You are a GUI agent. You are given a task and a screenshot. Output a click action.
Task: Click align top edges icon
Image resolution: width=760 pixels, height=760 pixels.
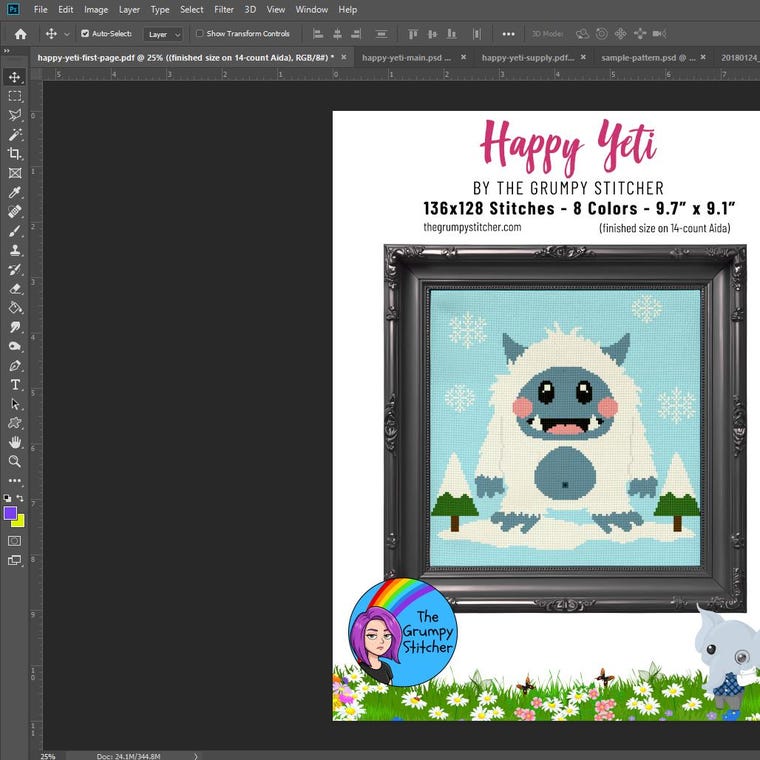[413, 34]
